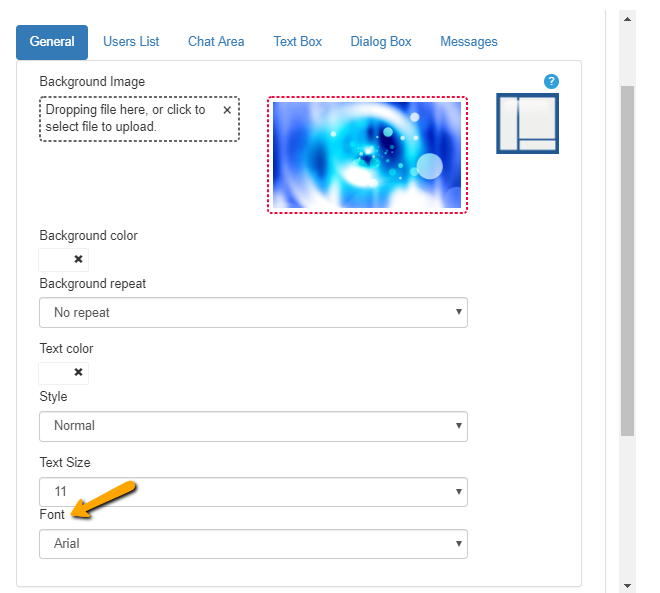Open the Text color swatch picker
This screenshot has height=593, width=660.
54,372
